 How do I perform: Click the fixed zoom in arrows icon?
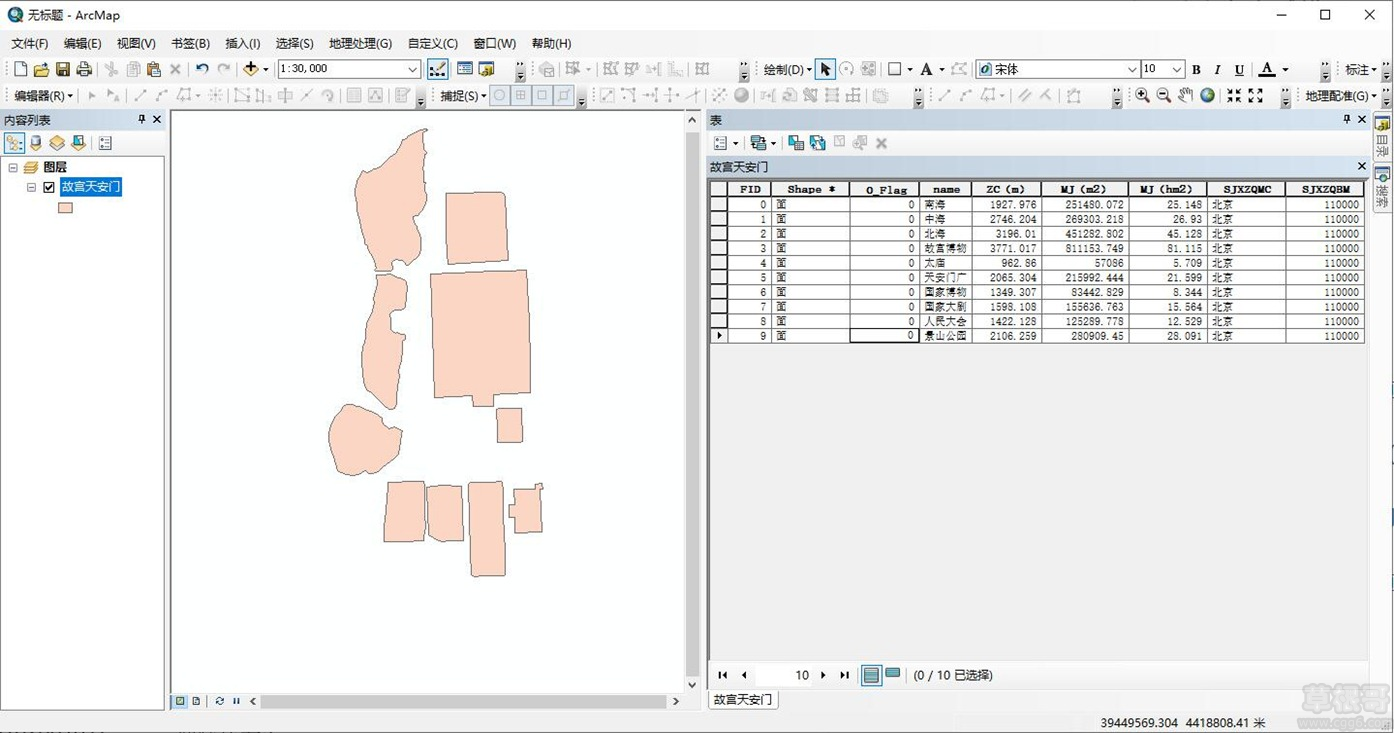pos(1234,95)
